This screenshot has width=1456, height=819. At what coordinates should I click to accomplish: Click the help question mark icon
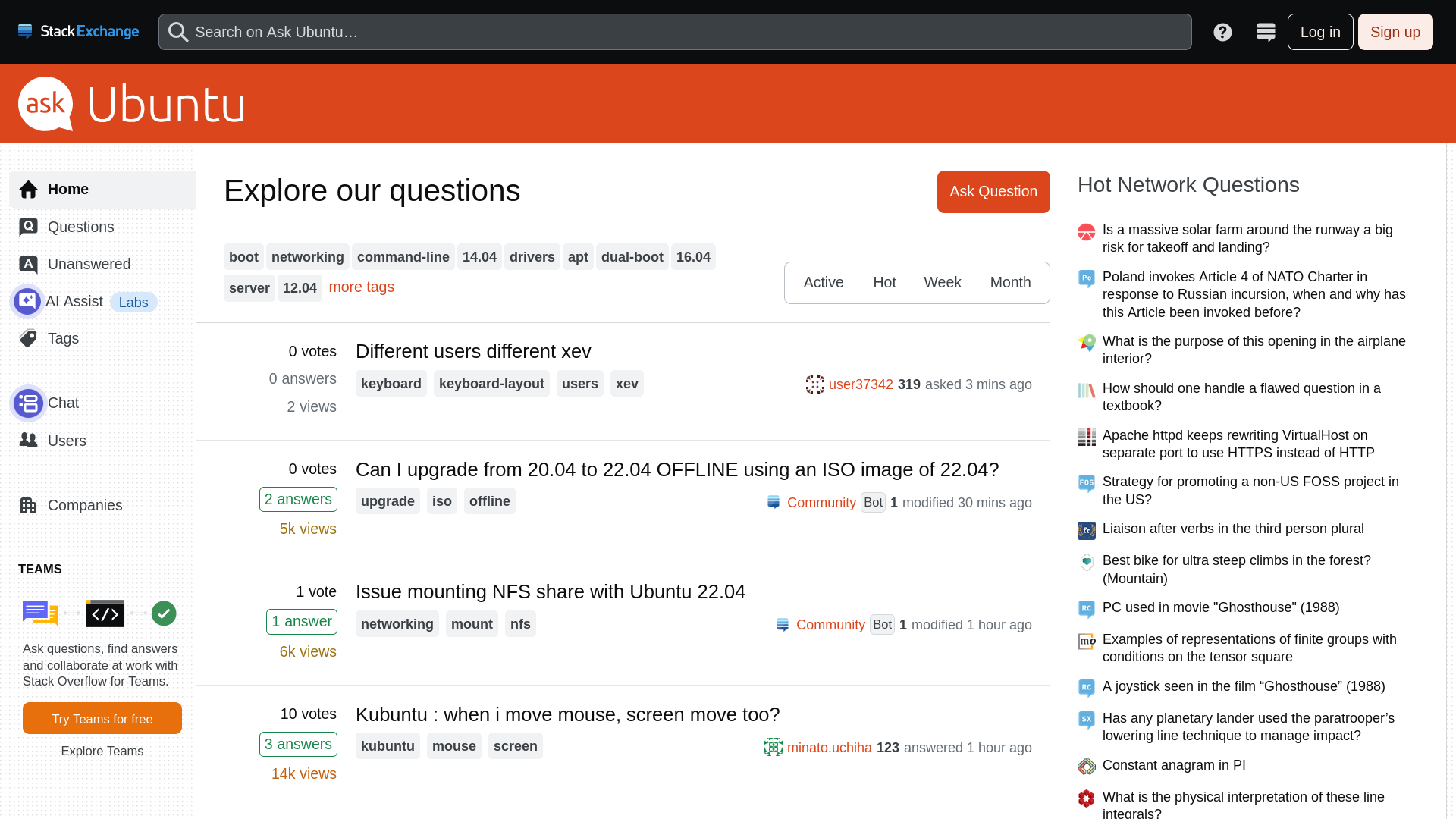1222,32
